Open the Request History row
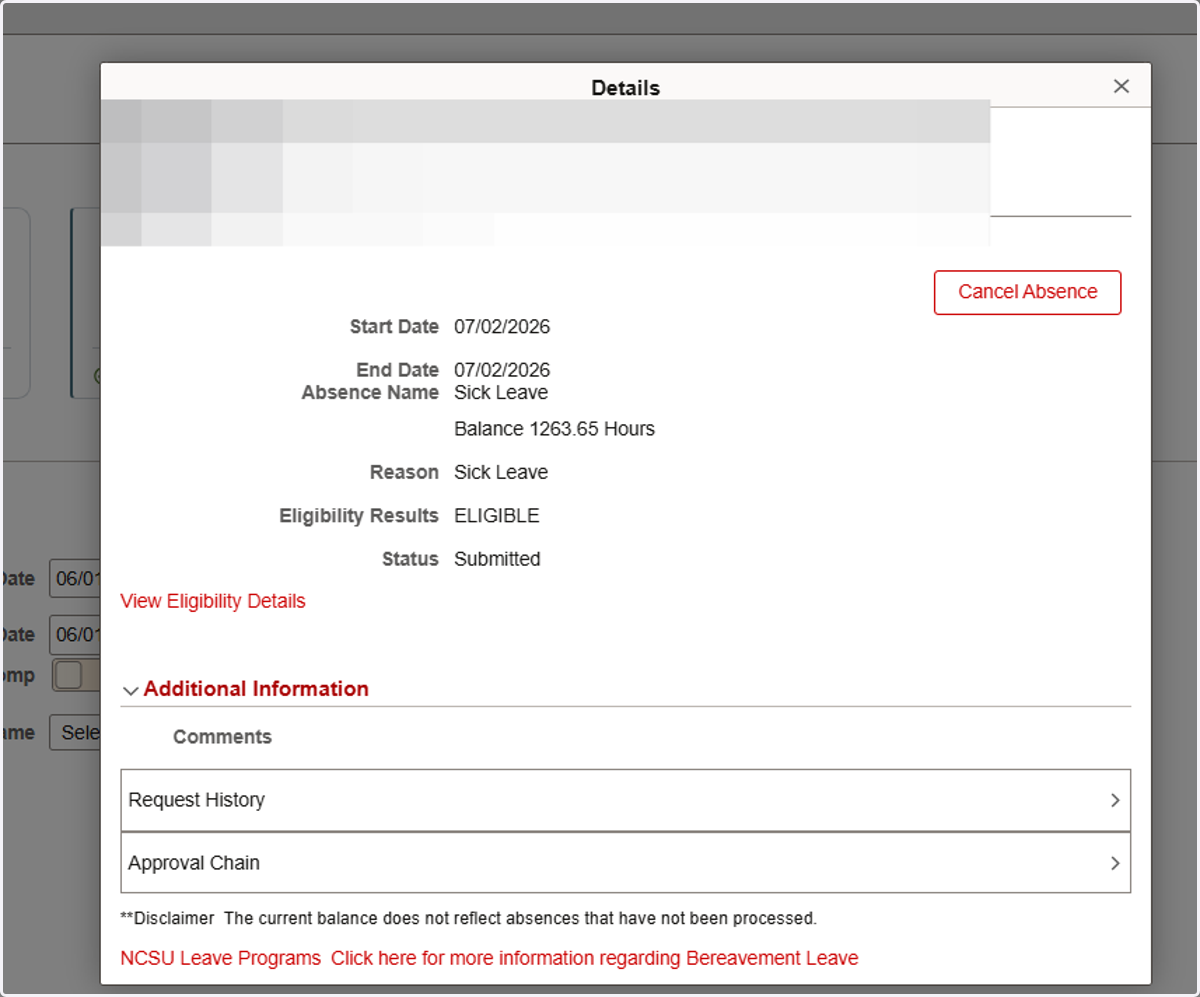Screen dimensions: 1200x997 [625, 800]
